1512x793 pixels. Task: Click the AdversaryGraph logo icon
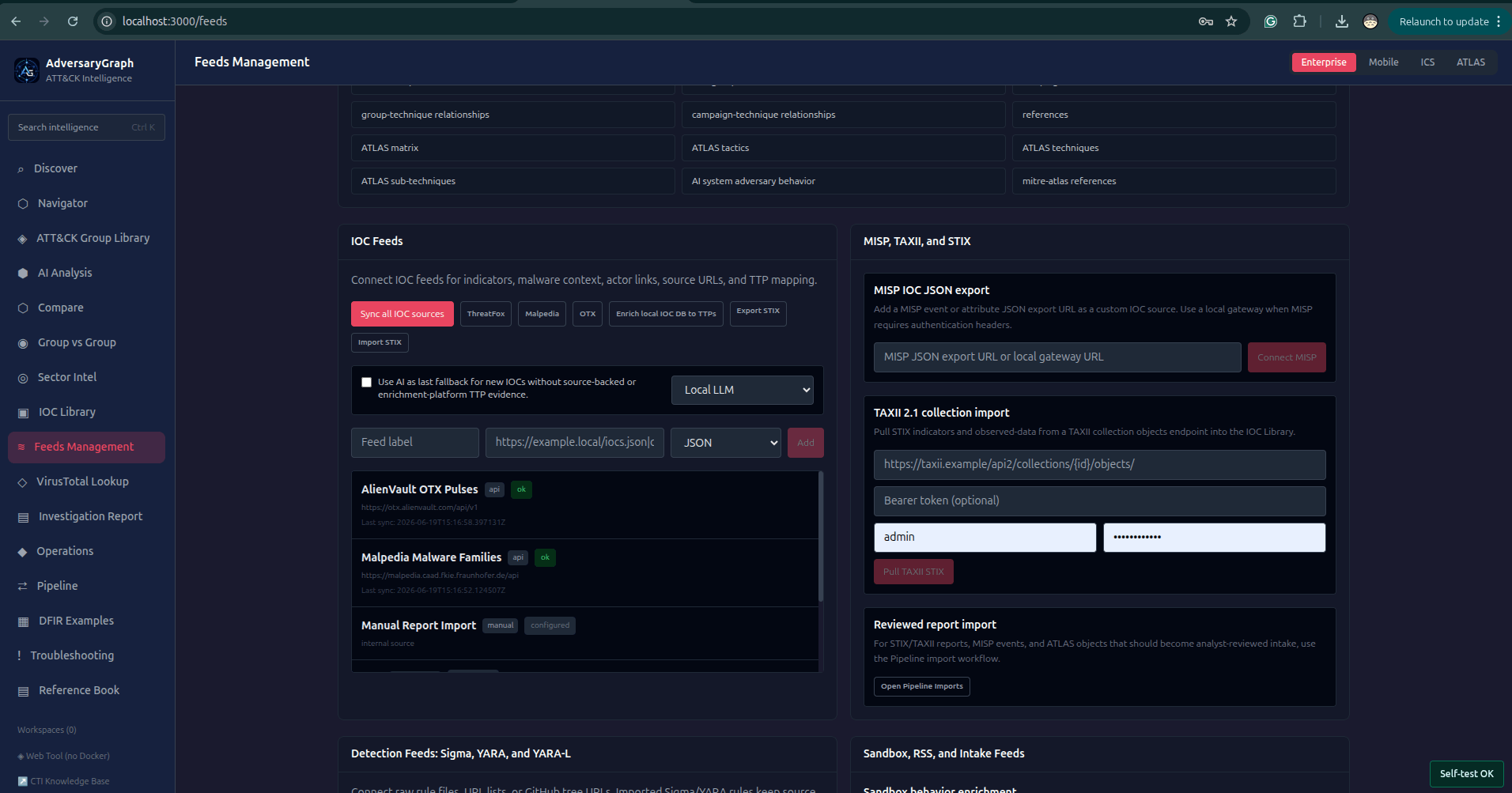[27, 70]
